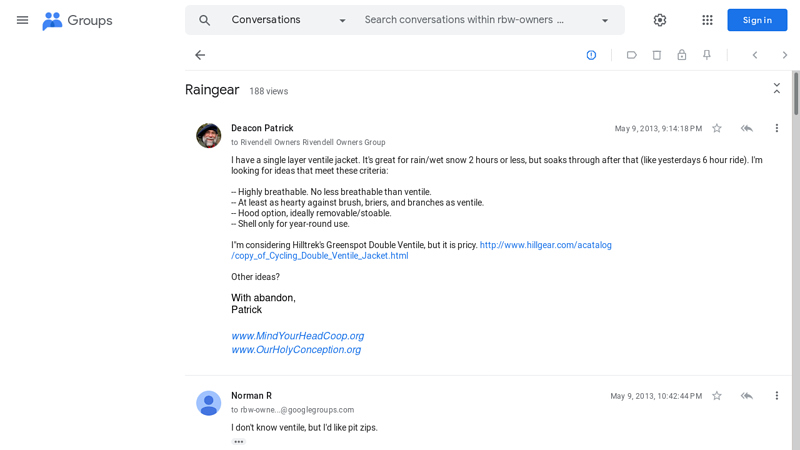Open the main hamburger menu
This screenshot has height=450, width=800.
[x=22, y=20]
